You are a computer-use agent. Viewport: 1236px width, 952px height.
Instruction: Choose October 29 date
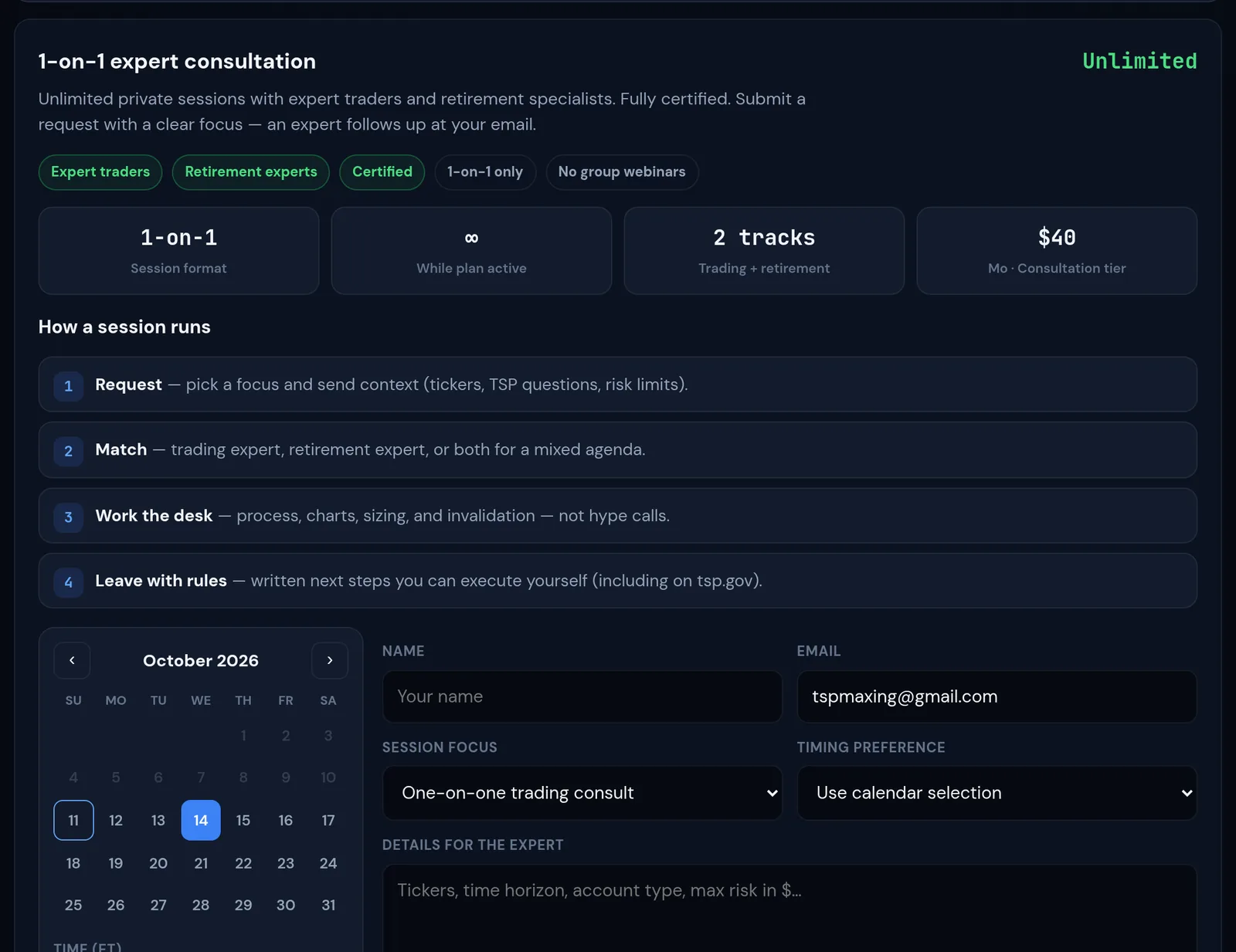(x=243, y=905)
